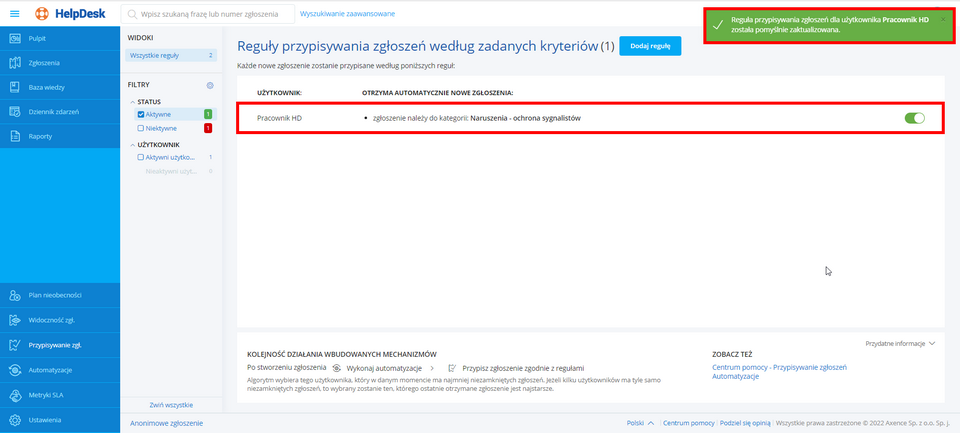Click the Baza wiedzy sidebar icon
Viewport: 960px width, 433px height.
coord(15,87)
